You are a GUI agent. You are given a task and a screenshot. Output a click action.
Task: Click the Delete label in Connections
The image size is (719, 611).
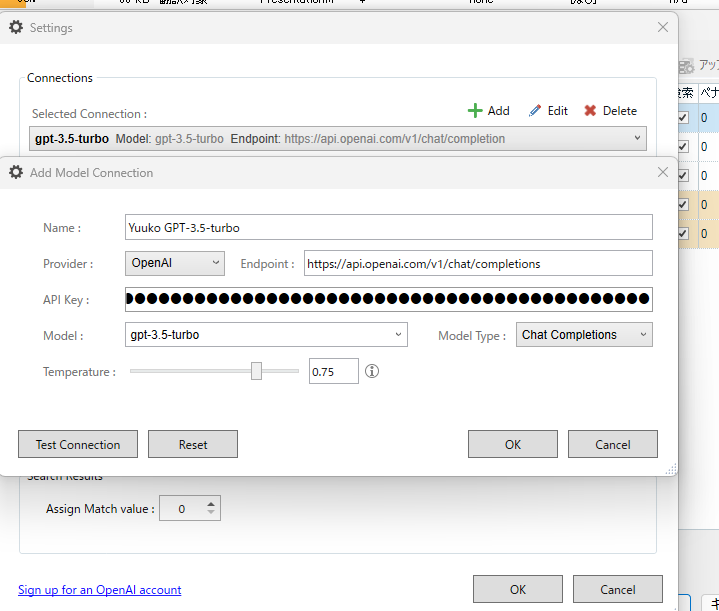619,111
